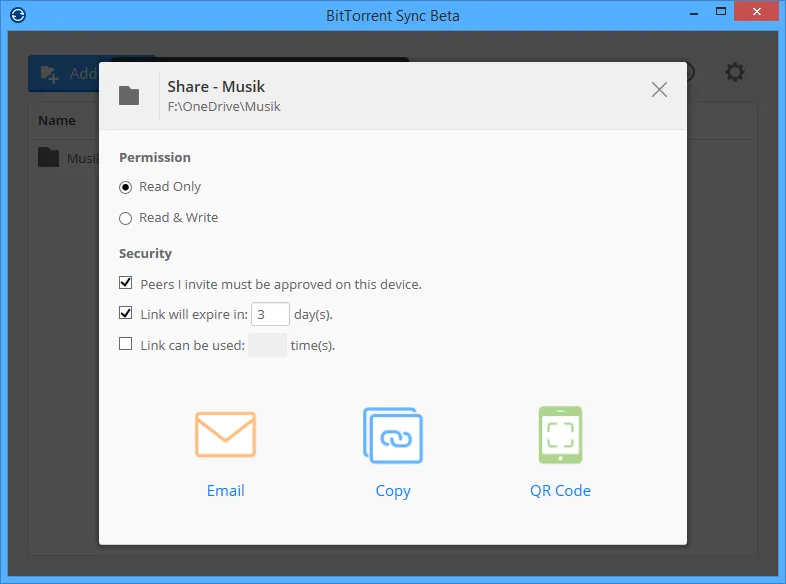Viewport: 786px width, 584px height.
Task: Click the Email link label
Action: coord(226,490)
